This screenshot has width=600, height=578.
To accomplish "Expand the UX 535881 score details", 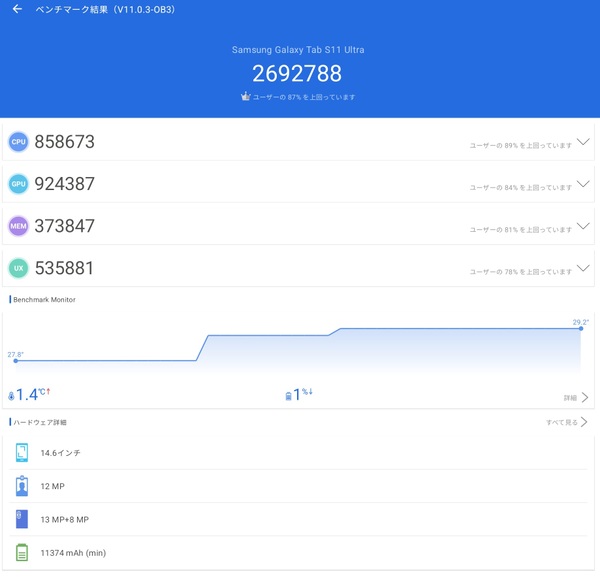I will tap(583, 268).
